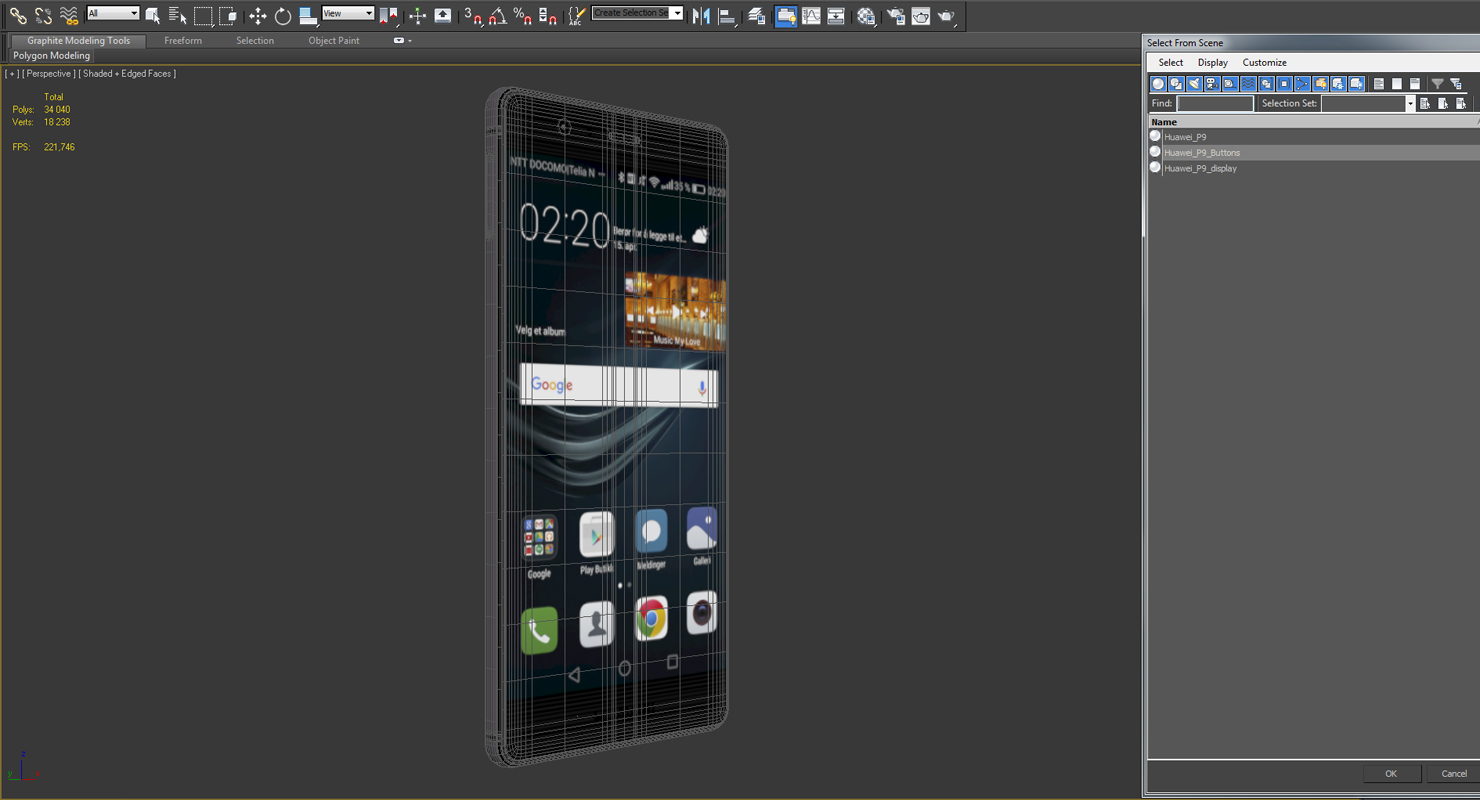Open the Object Paint tab
This screenshot has width=1480, height=800.
[x=334, y=41]
